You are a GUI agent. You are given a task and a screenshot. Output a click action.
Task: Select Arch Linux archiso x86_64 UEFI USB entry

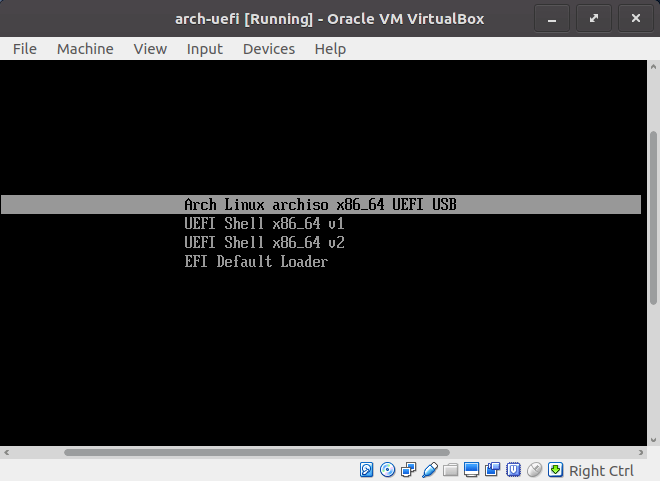tap(320, 204)
